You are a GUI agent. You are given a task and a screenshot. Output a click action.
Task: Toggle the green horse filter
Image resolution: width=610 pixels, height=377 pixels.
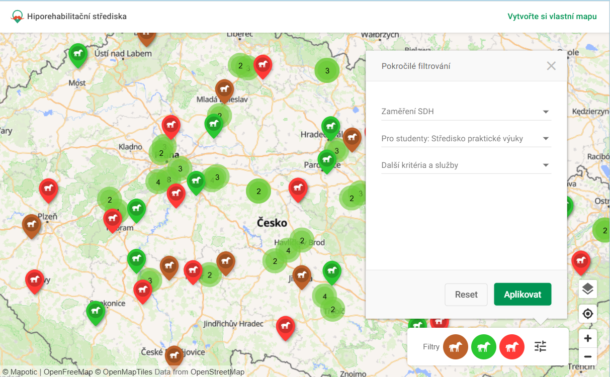point(484,346)
